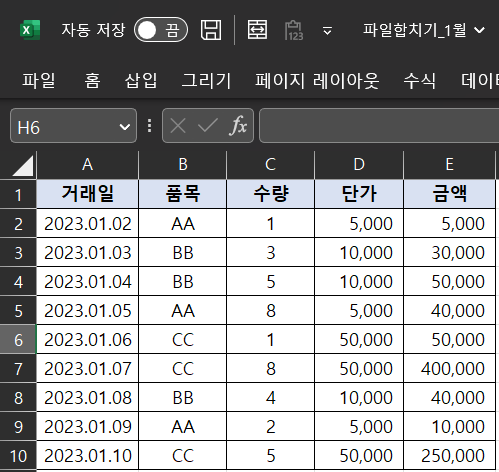Expand the name box dropdown arrow
This screenshot has height=472, width=499.
(125, 127)
